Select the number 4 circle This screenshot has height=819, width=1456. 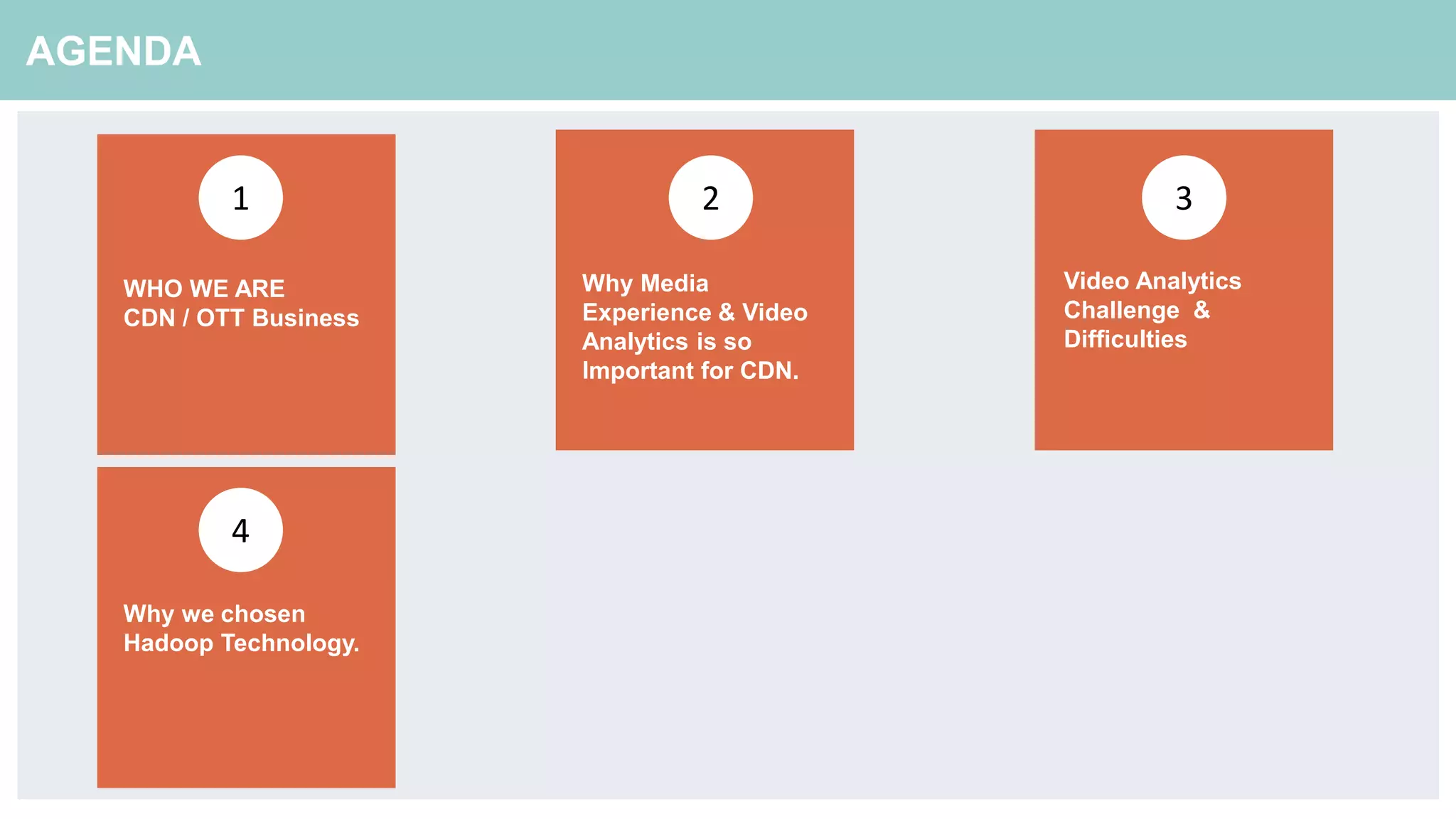(240, 530)
